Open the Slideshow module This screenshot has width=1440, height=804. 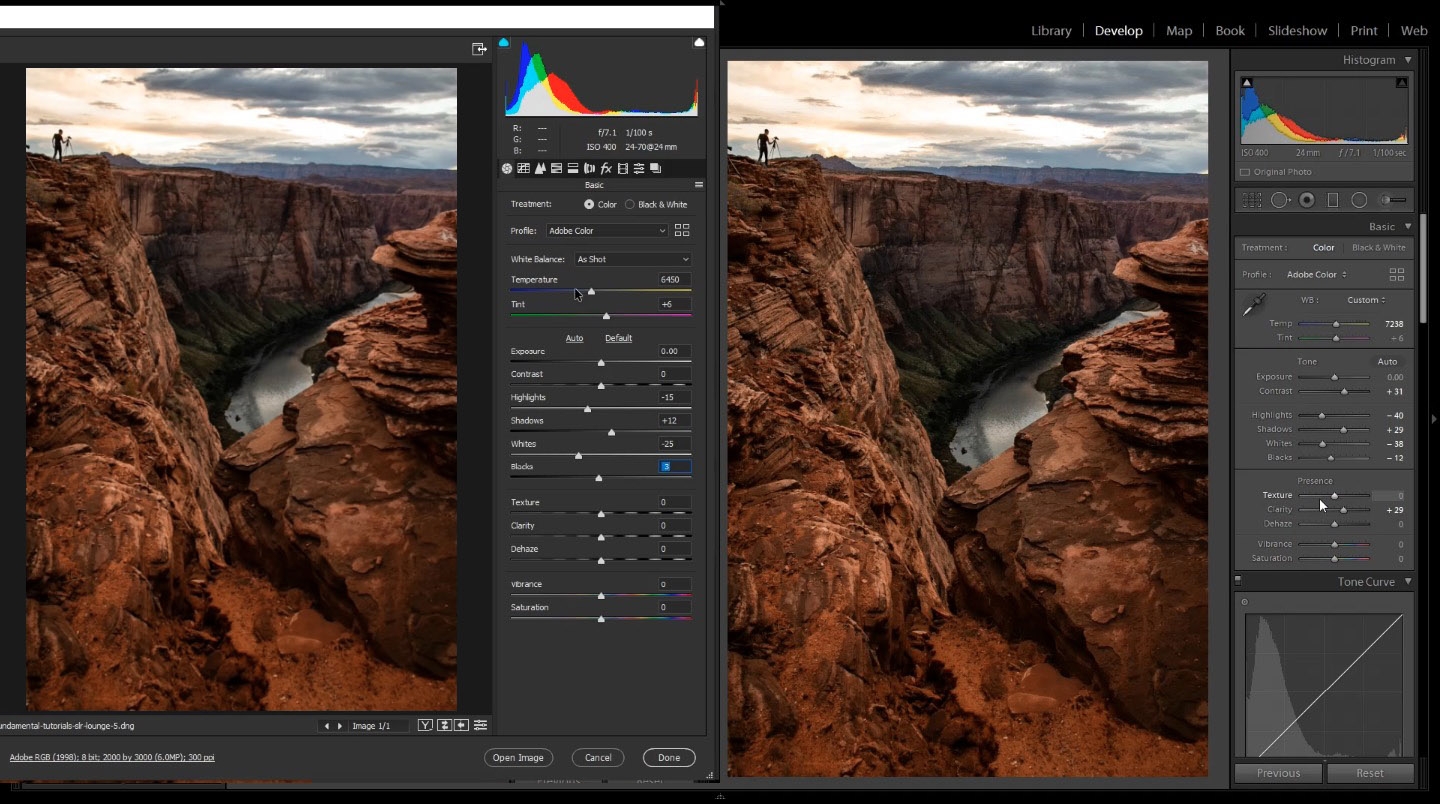pyautogui.click(x=1297, y=31)
